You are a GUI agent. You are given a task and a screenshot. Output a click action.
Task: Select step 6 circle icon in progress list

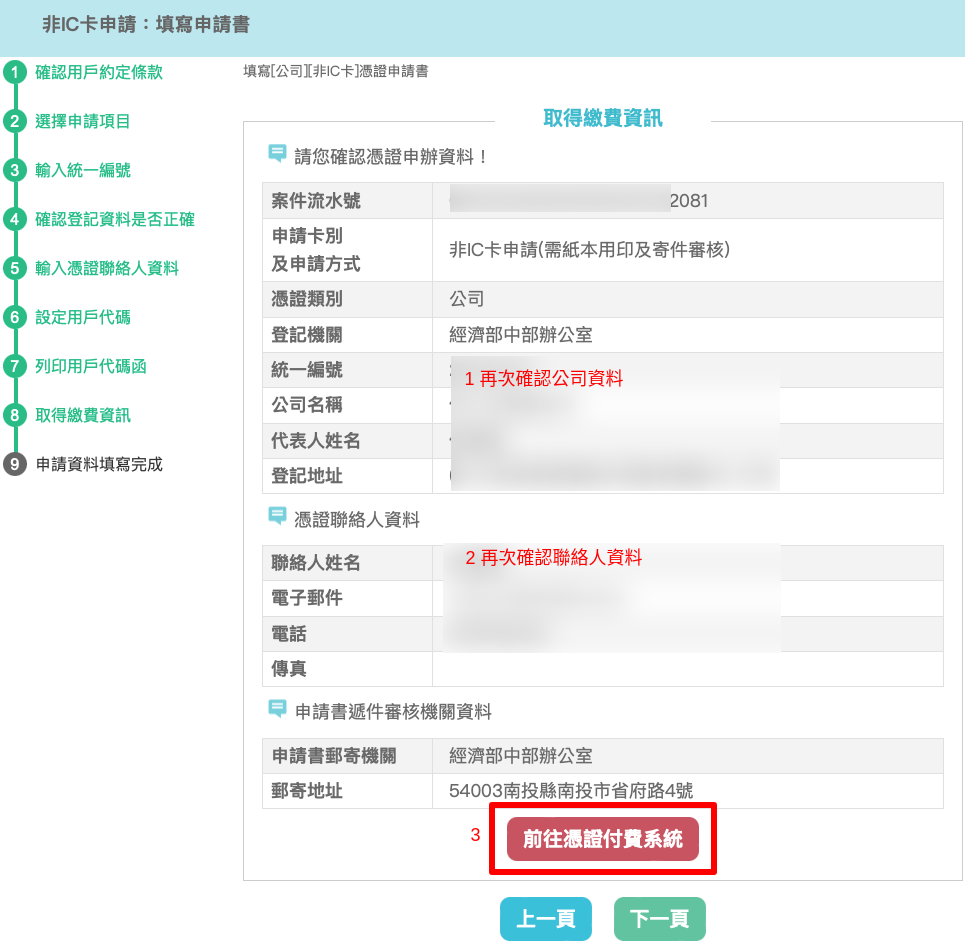click(x=15, y=317)
